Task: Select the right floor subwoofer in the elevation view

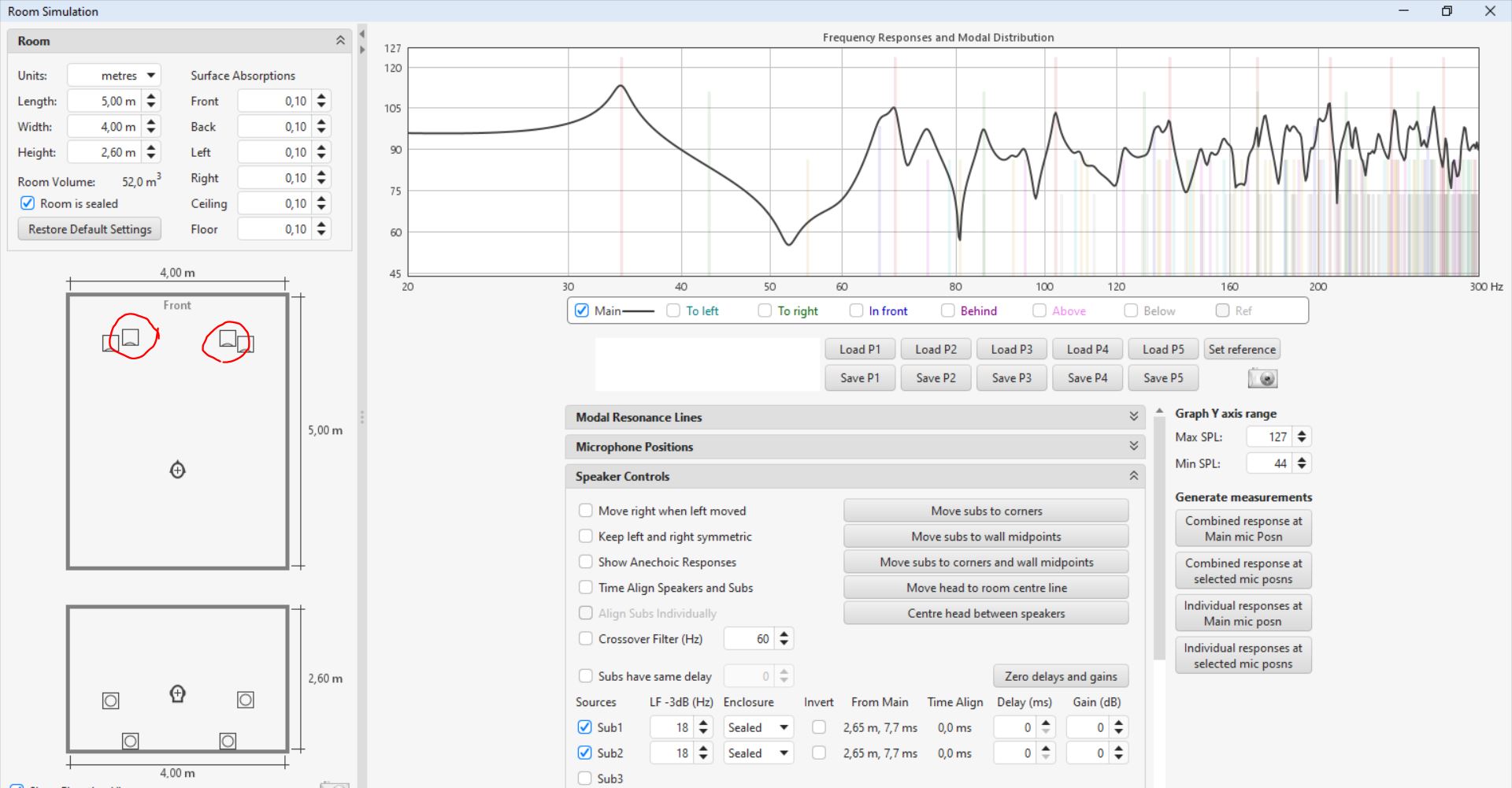Action: (228, 741)
